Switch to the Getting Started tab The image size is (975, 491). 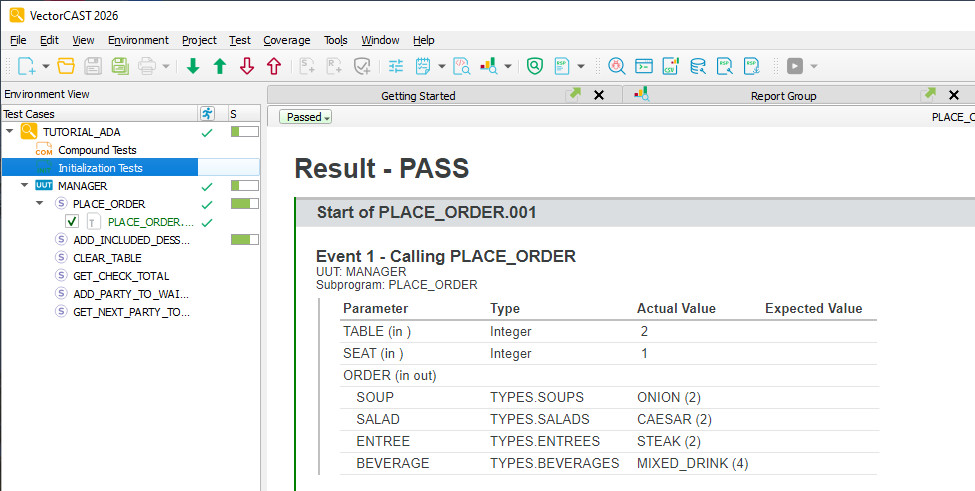click(x=418, y=96)
